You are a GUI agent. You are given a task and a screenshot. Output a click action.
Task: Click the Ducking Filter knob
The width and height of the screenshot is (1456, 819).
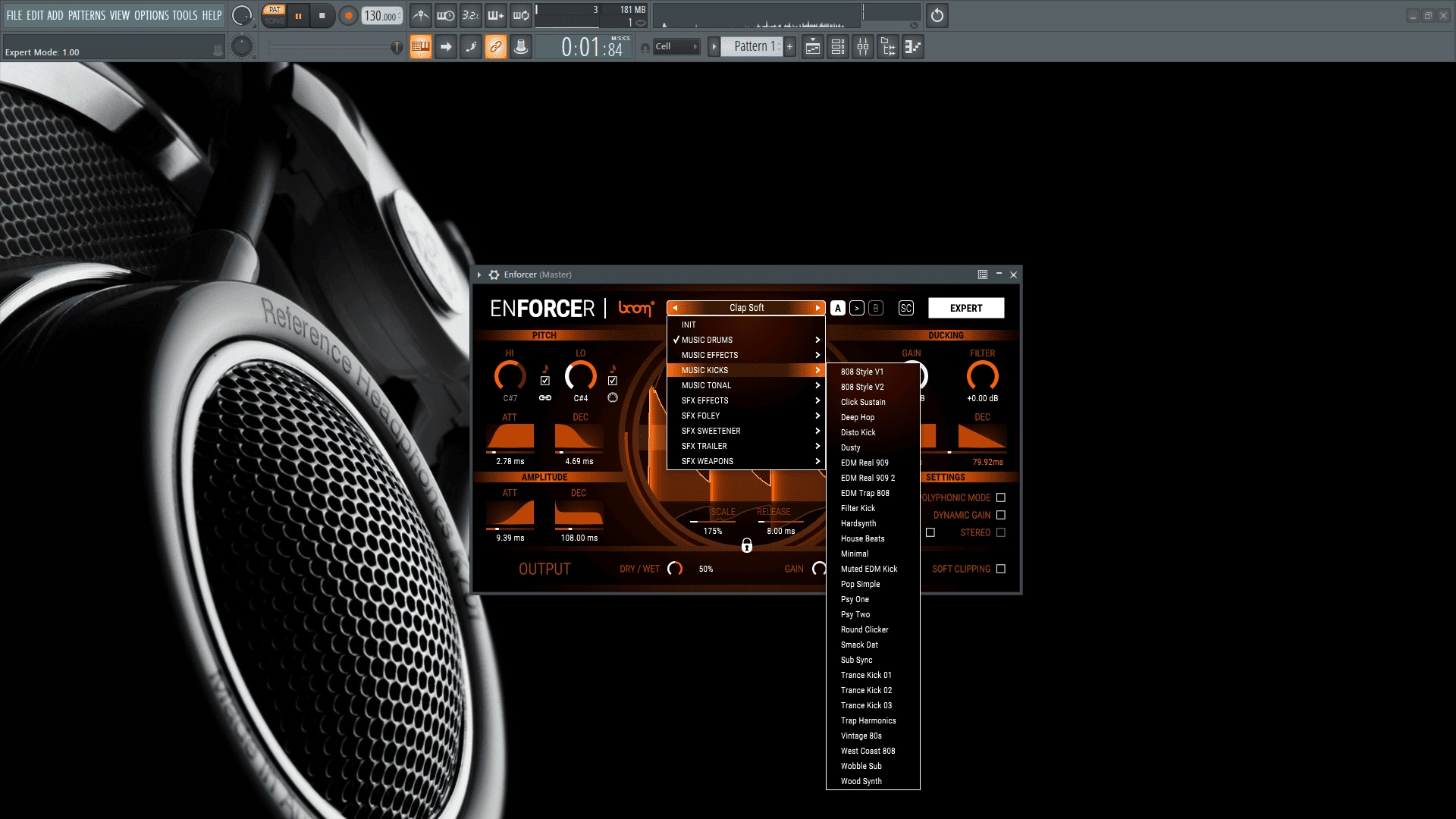[x=983, y=376]
